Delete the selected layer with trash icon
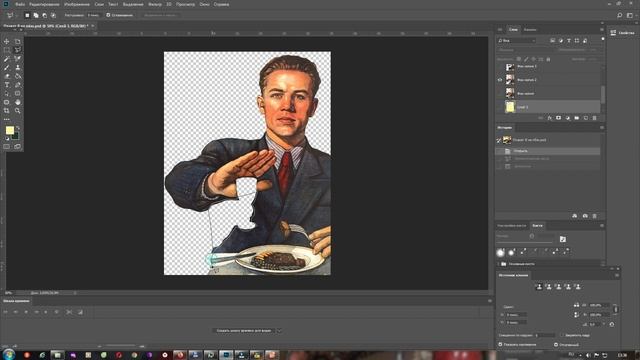The image size is (640, 360). [x=594, y=118]
